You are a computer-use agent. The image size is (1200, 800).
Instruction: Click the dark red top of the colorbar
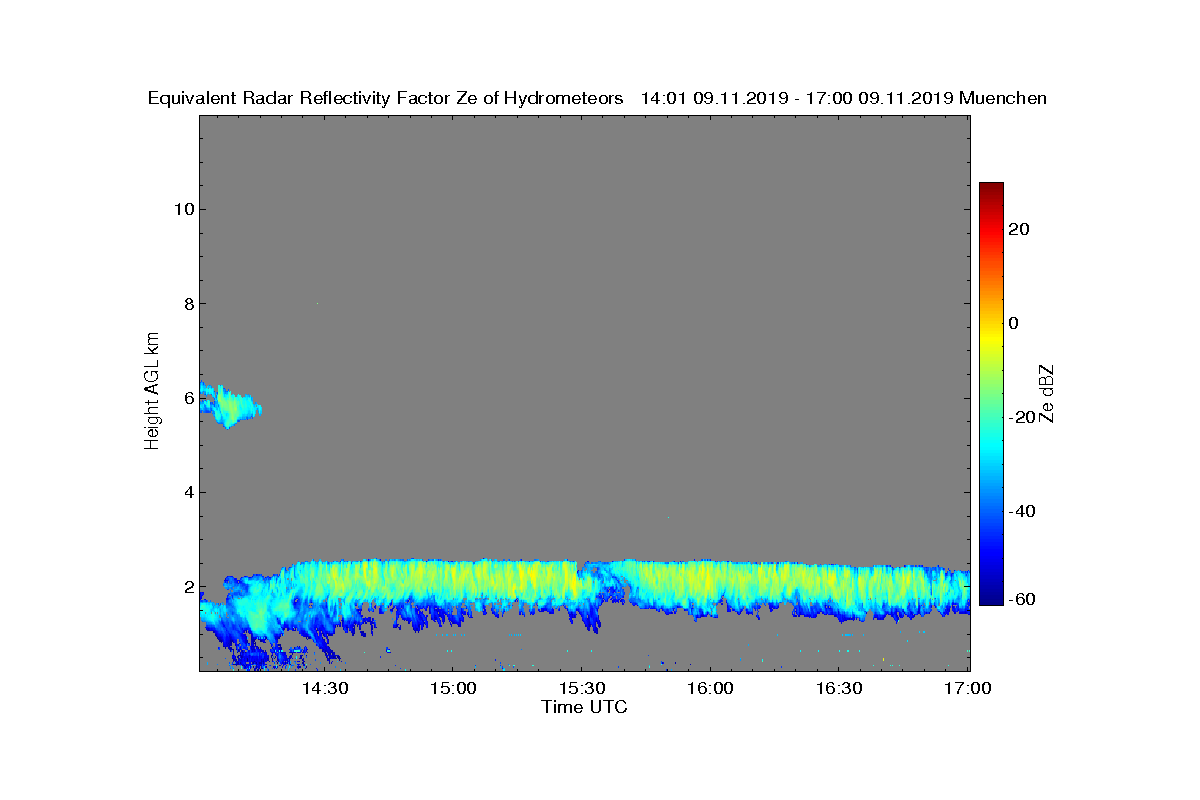coord(991,190)
